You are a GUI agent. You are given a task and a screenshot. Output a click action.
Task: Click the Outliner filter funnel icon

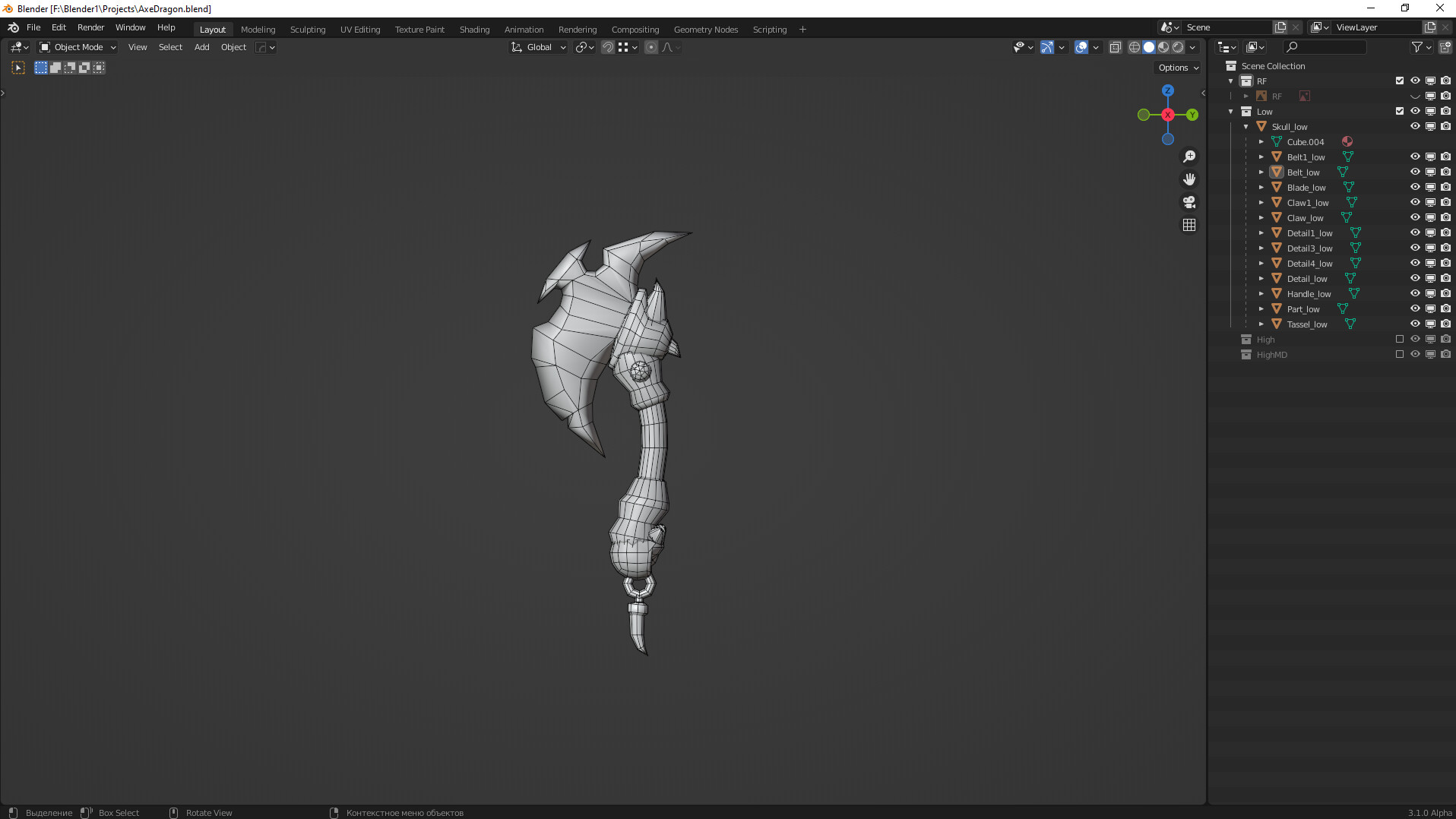1416,47
